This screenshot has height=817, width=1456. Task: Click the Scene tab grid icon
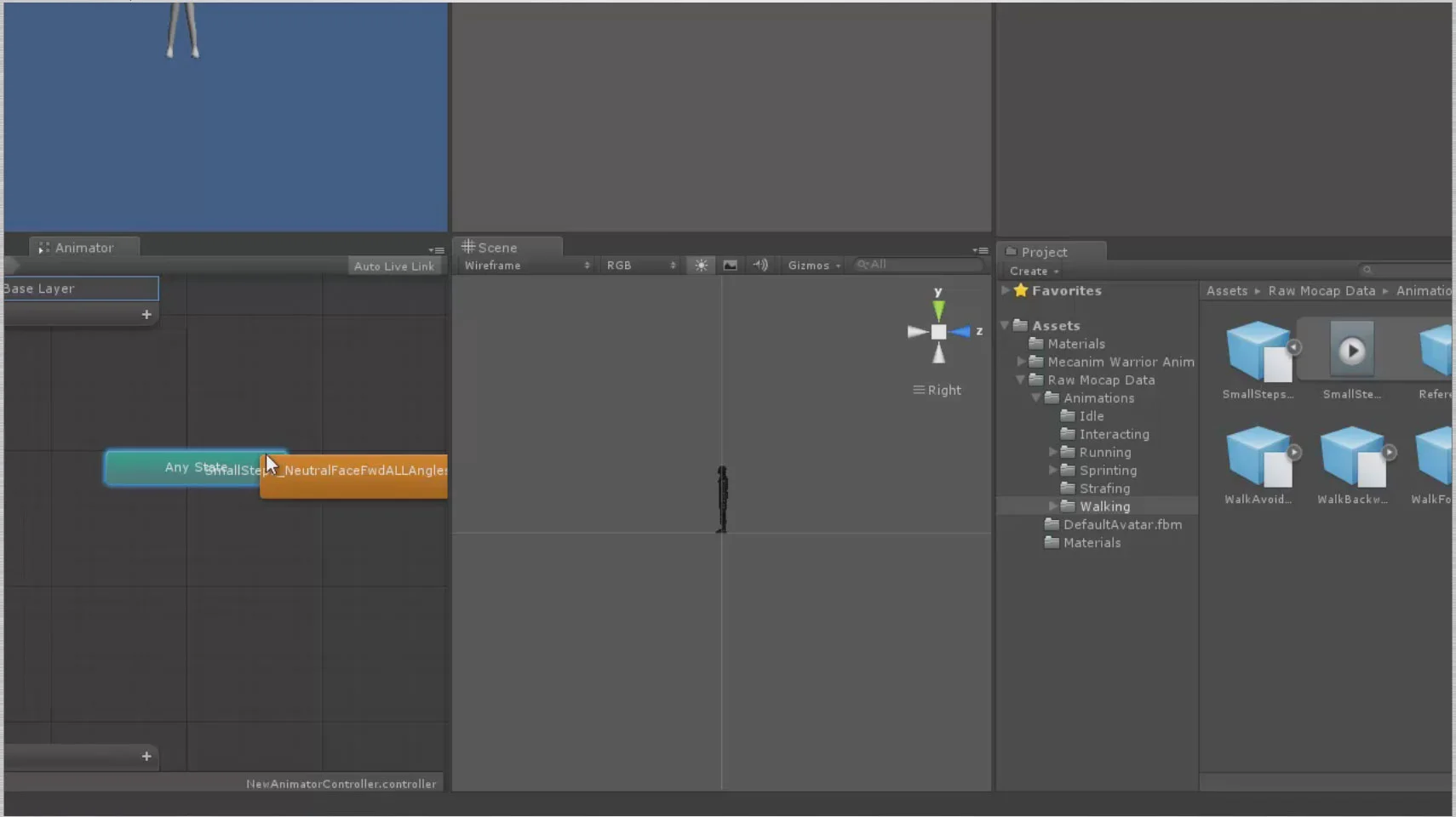469,247
